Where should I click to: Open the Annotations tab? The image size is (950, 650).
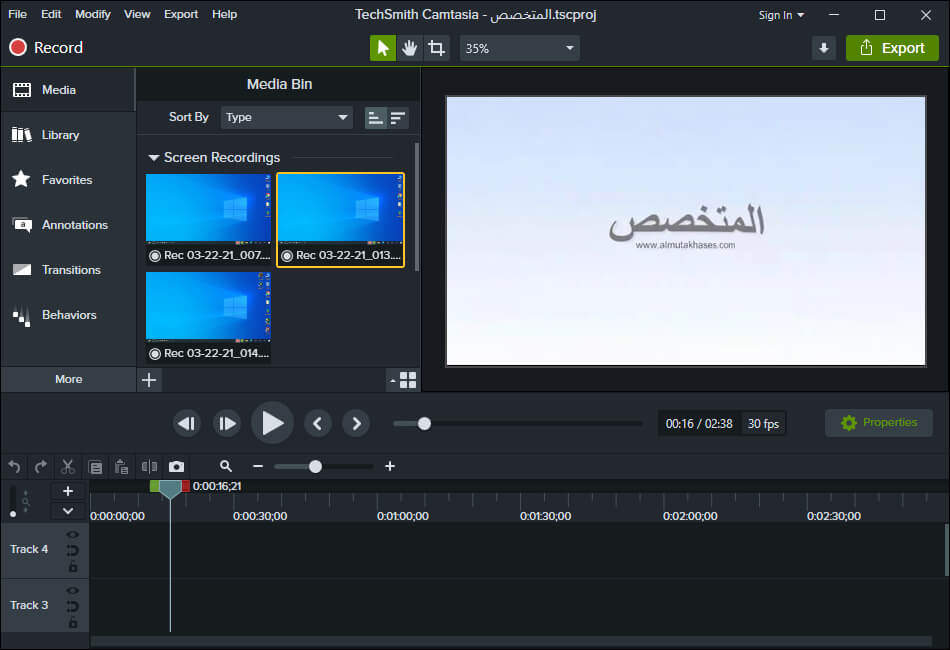[x=68, y=225]
